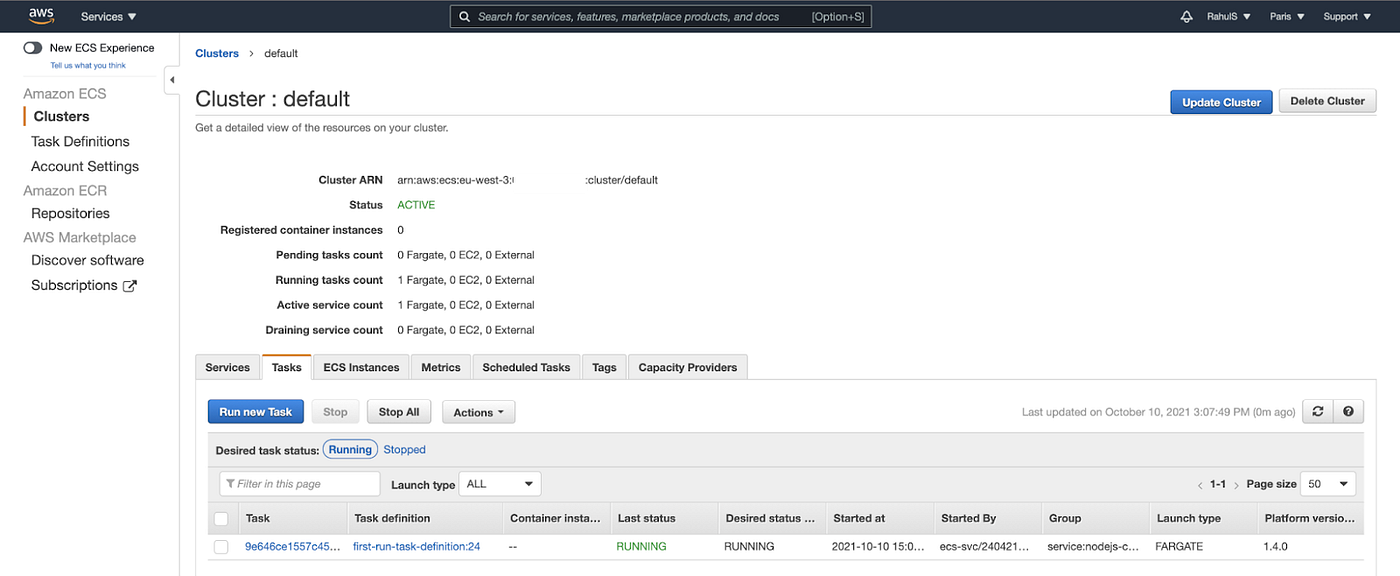The height and width of the screenshot is (576, 1400).
Task: Open the Paris region dropdown
Action: (1287, 17)
